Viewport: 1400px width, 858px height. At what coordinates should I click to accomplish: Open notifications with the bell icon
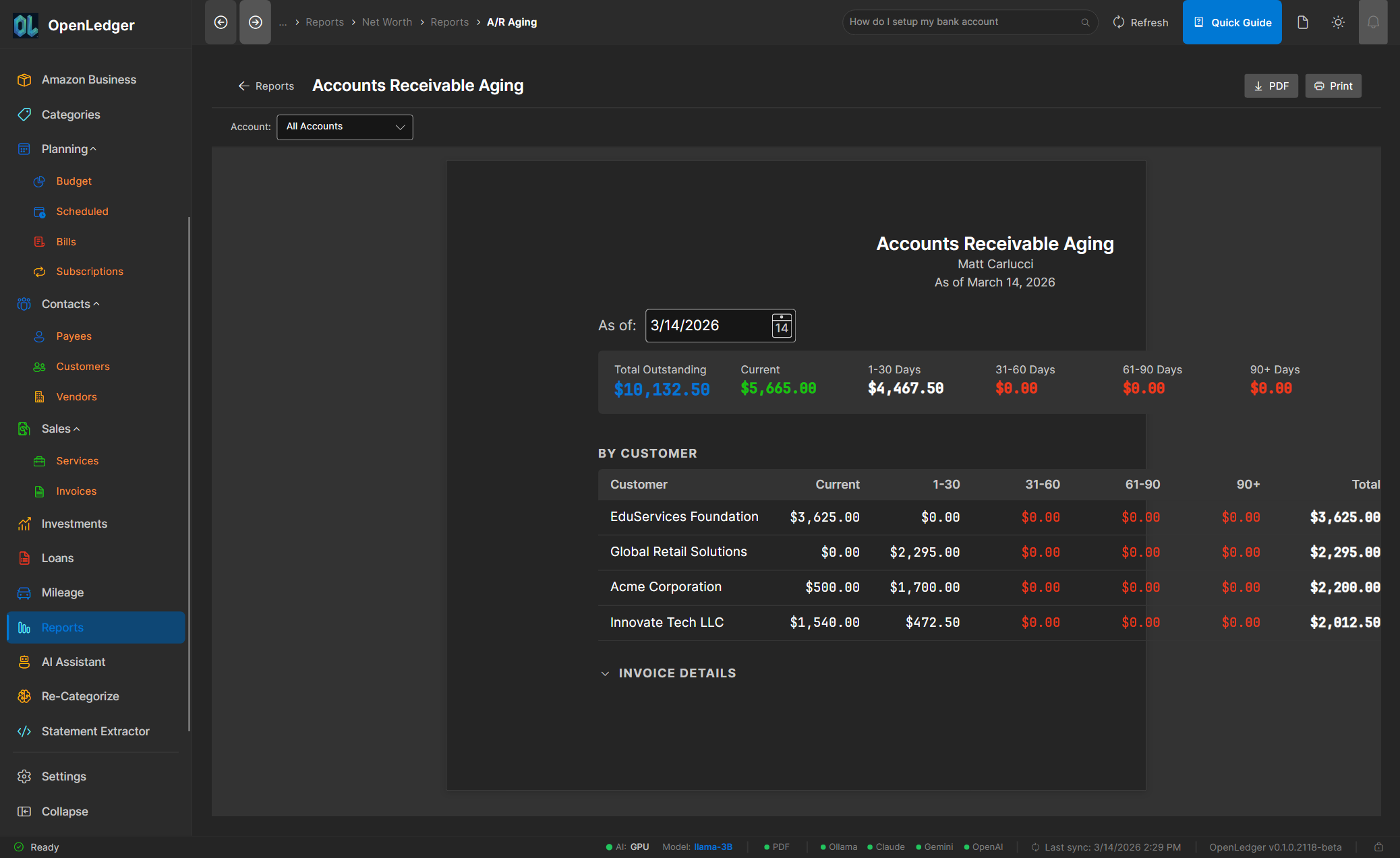pos(1373,22)
